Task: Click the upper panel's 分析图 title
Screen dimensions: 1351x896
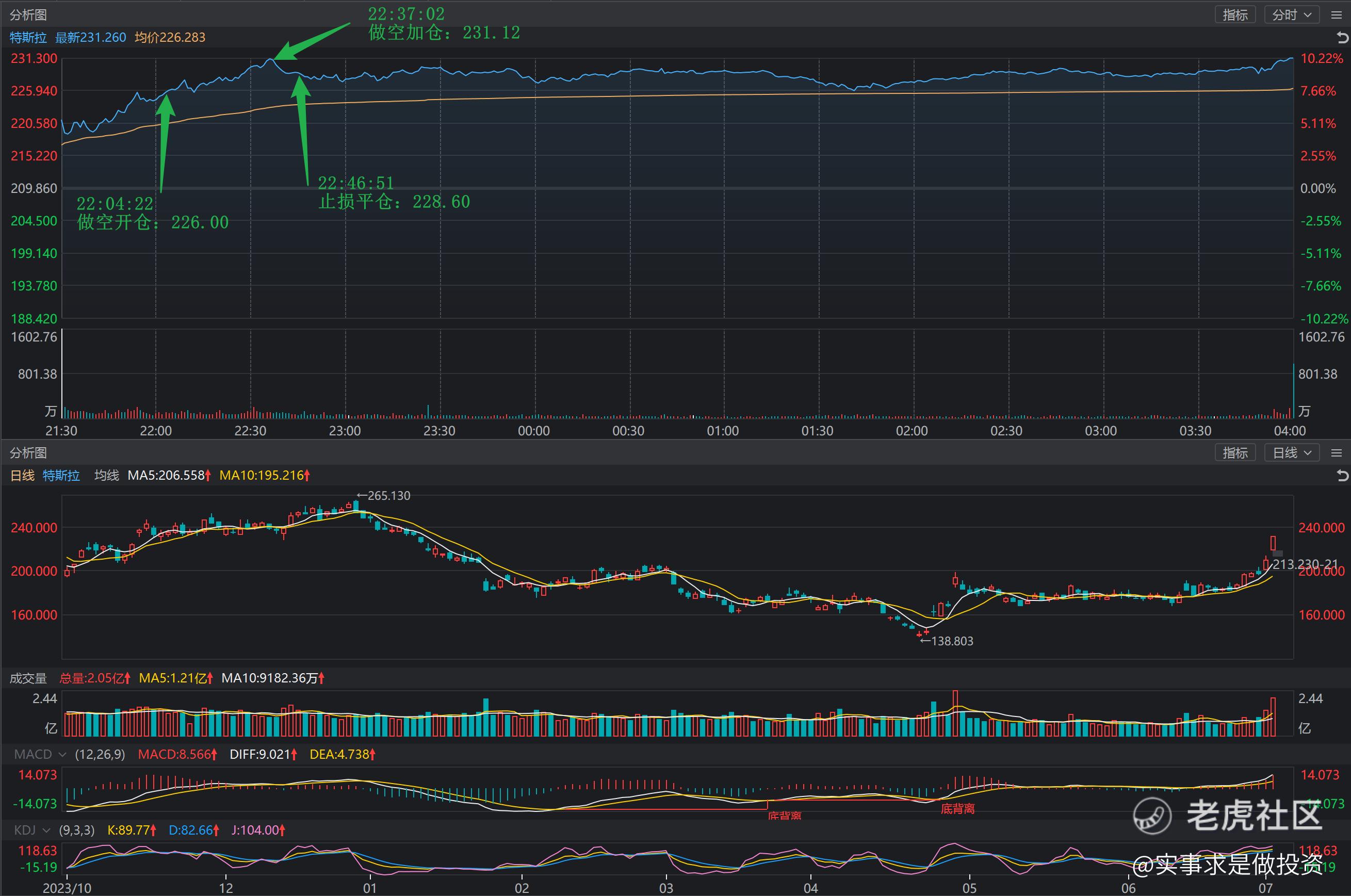Action: (28, 15)
